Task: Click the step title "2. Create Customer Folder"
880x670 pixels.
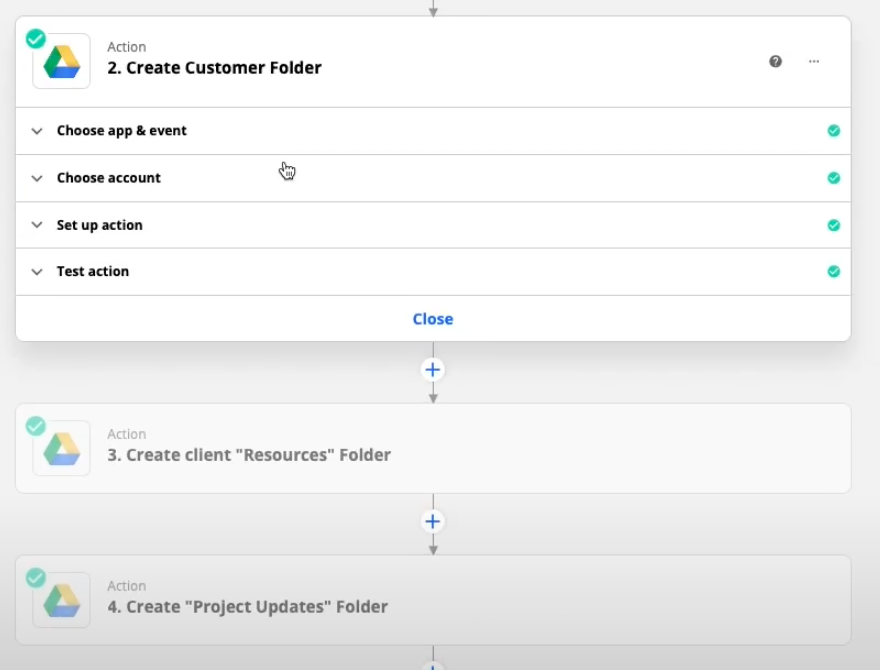Action: point(214,68)
